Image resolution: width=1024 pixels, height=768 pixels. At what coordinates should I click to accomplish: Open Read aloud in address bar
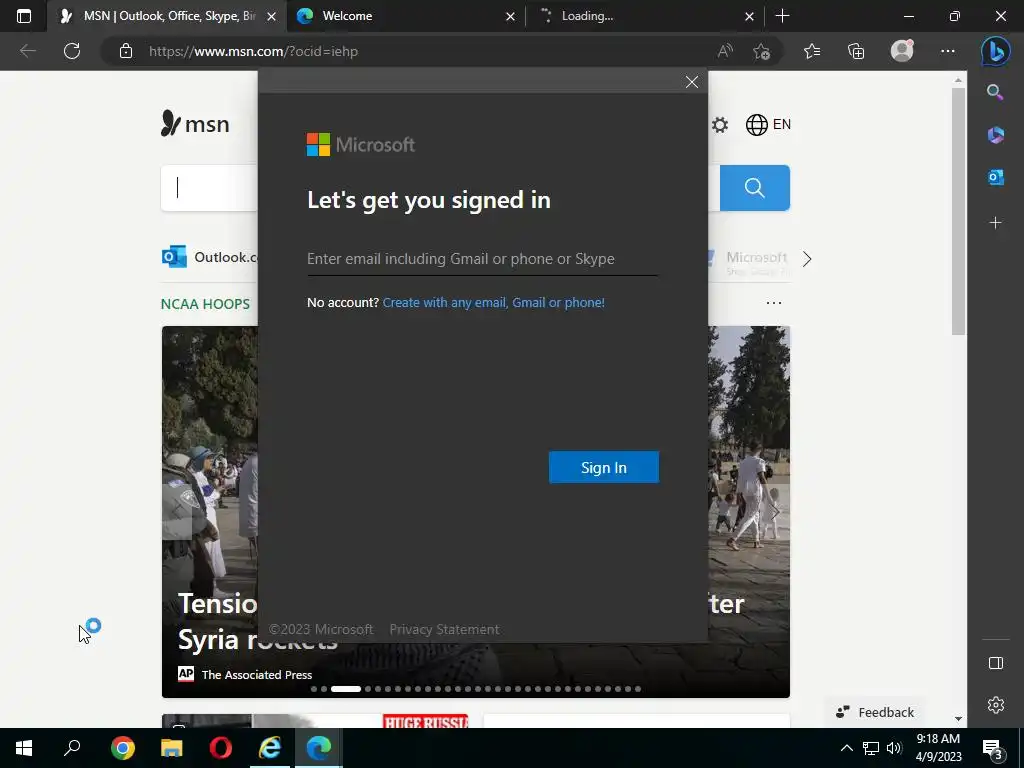click(725, 51)
